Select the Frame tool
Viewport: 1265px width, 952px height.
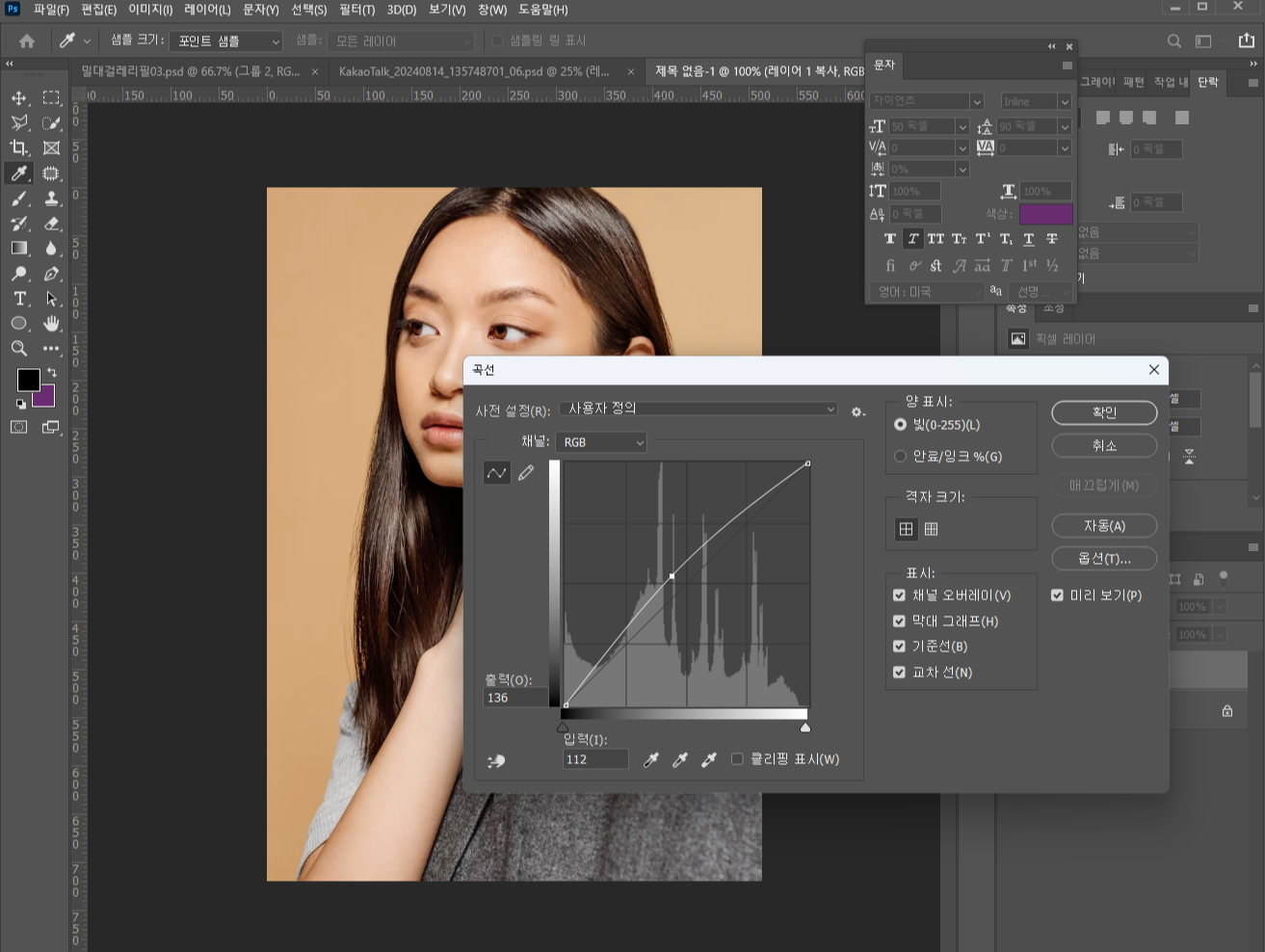(51, 148)
